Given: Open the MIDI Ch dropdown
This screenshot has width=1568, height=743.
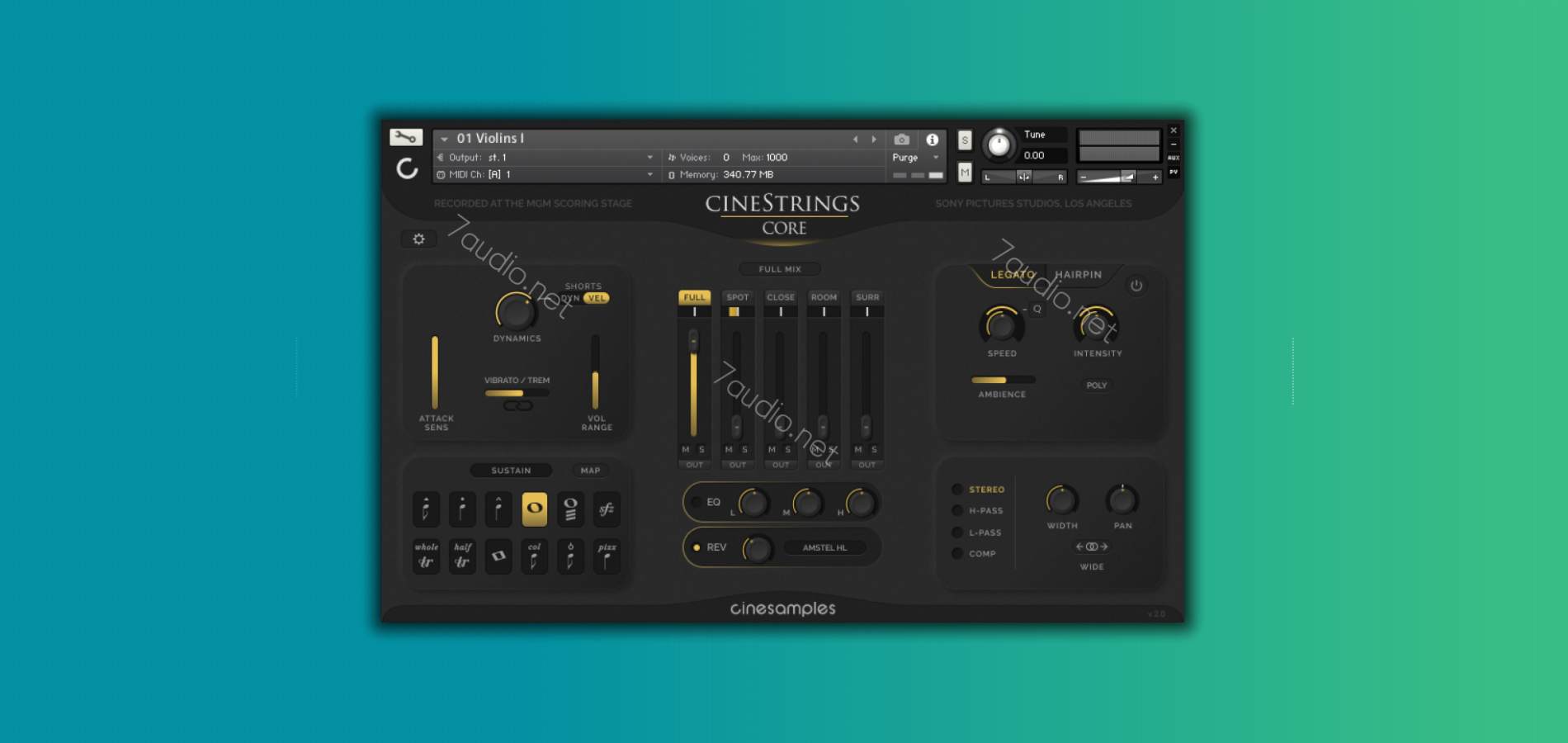Looking at the screenshot, I should (546, 175).
